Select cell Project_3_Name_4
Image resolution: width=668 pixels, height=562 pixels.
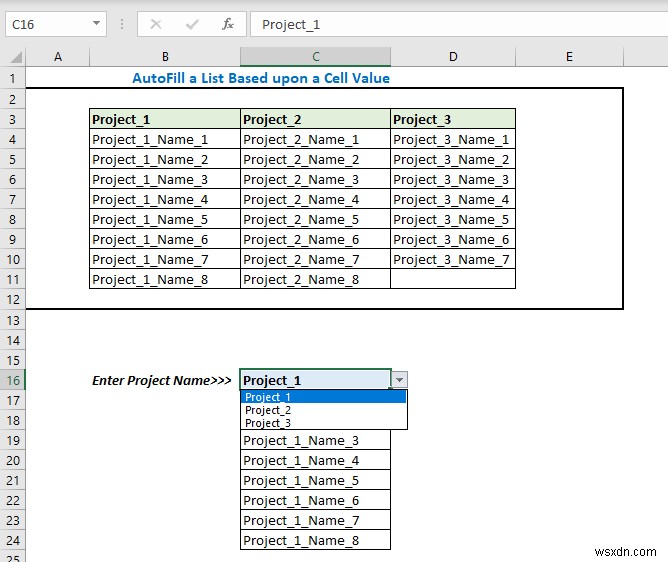[x=453, y=199]
